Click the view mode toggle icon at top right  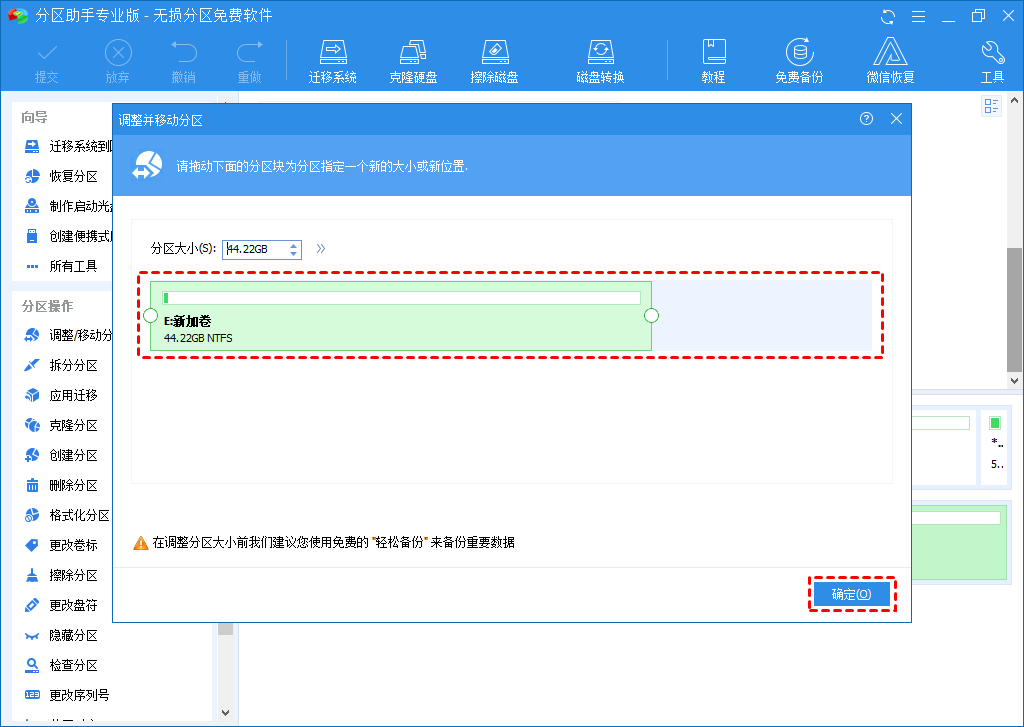point(991,106)
